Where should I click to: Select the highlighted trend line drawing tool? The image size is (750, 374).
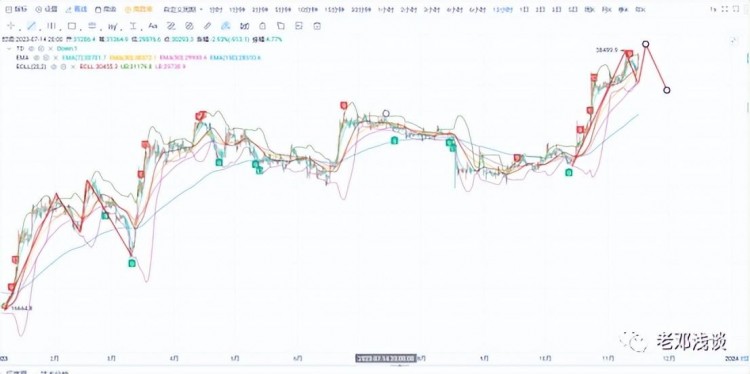[31, 26]
